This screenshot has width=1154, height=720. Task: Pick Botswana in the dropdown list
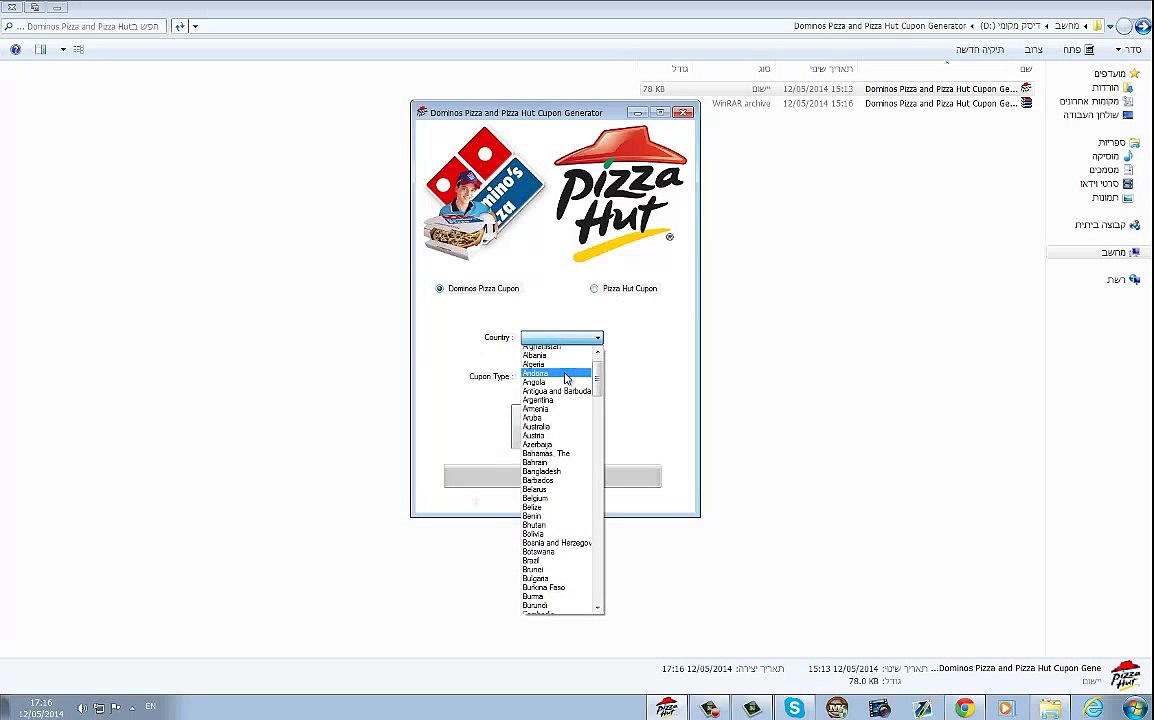click(556, 551)
